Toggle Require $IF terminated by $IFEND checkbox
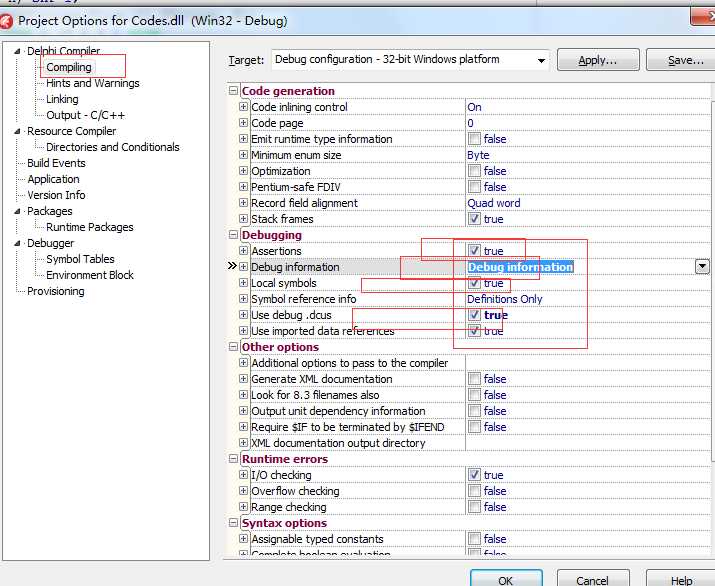Image resolution: width=715 pixels, height=586 pixels. coord(474,427)
